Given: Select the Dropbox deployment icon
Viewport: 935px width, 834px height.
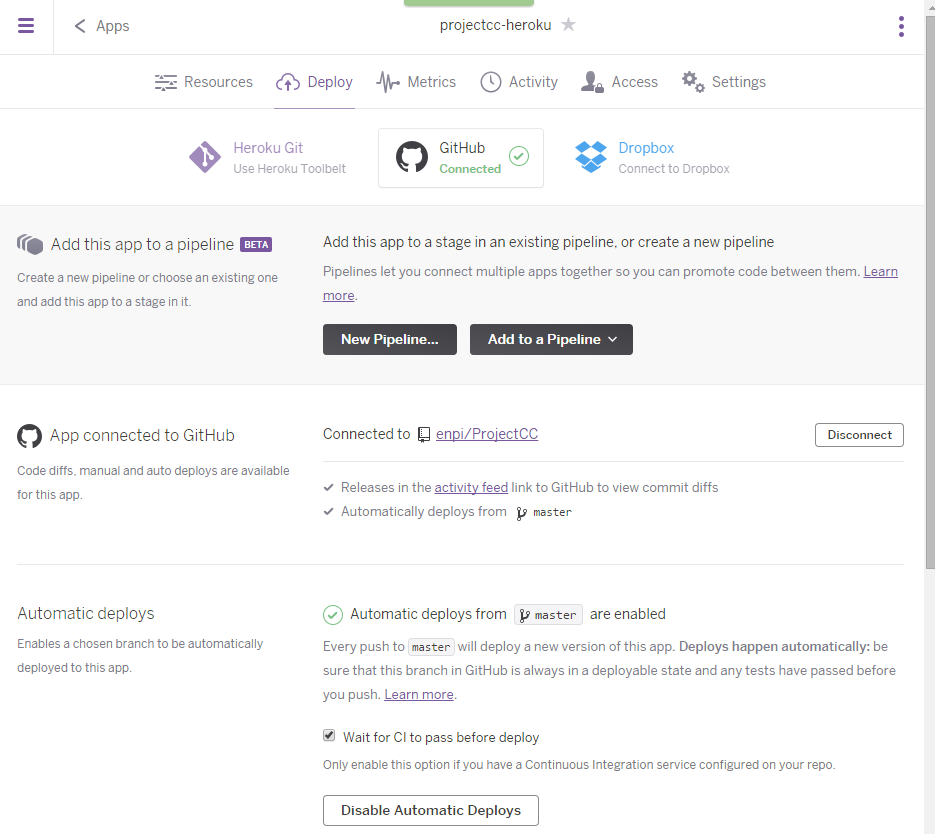Looking at the screenshot, I should click(x=591, y=156).
